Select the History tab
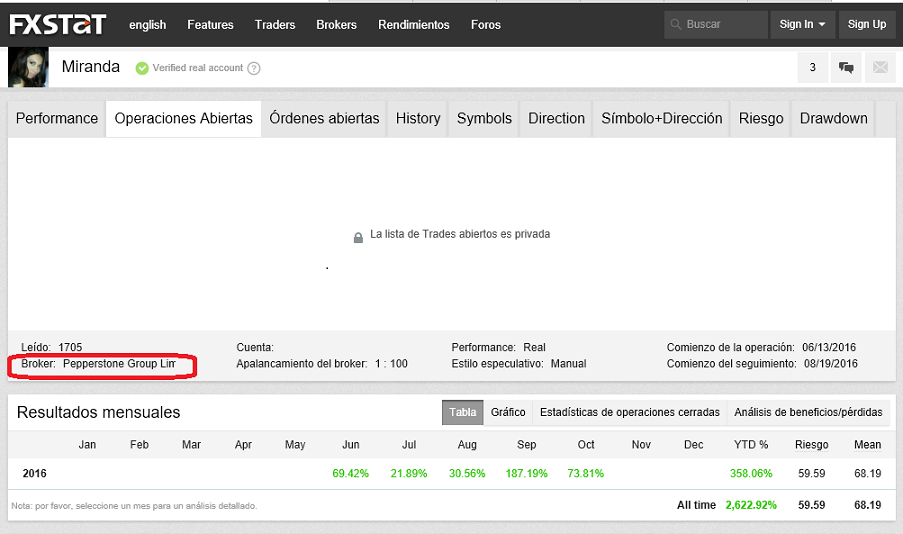Viewport: 903px width, 534px height. pos(418,118)
